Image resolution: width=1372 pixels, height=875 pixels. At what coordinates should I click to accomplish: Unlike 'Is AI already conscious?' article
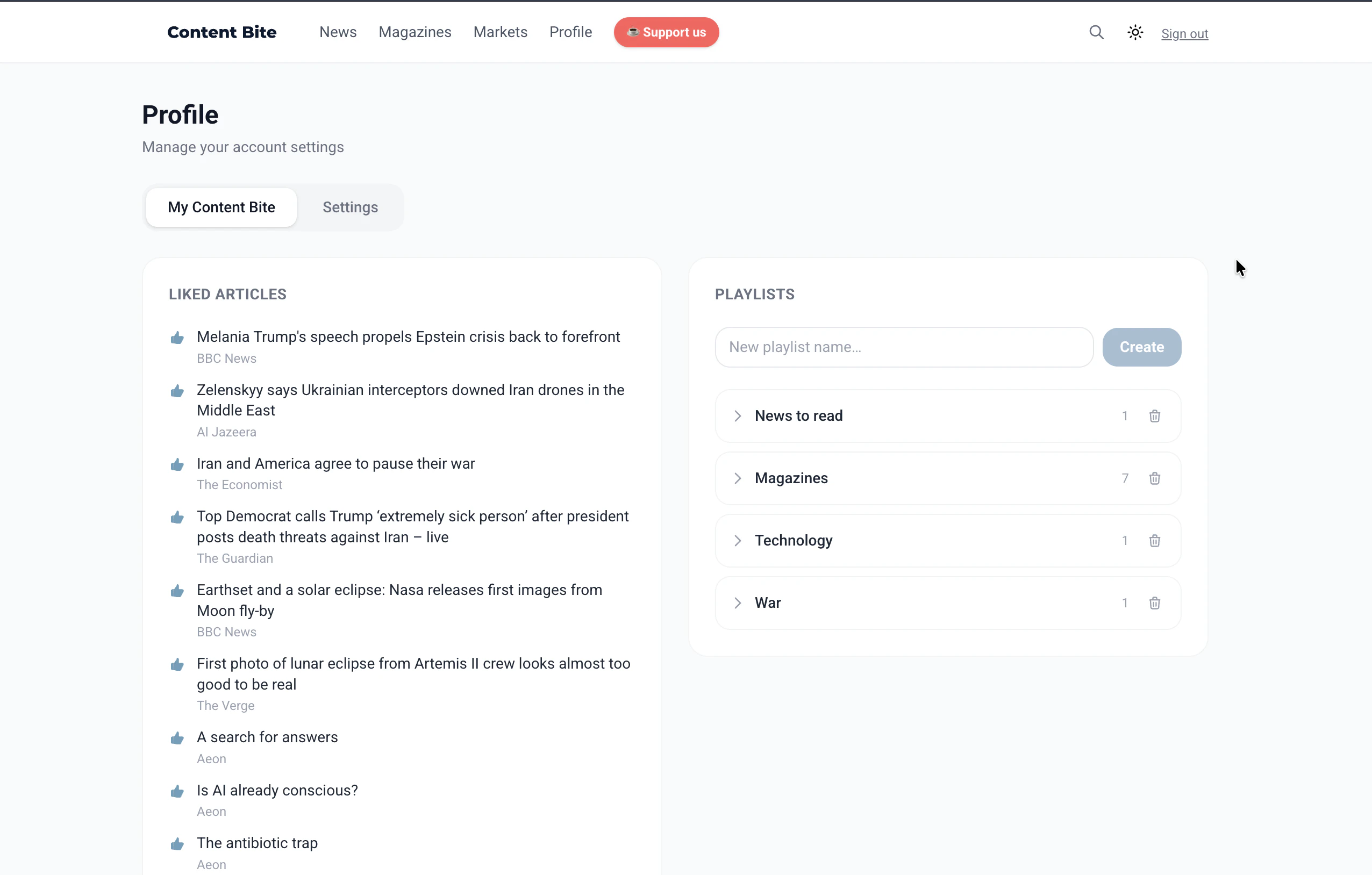[177, 792]
